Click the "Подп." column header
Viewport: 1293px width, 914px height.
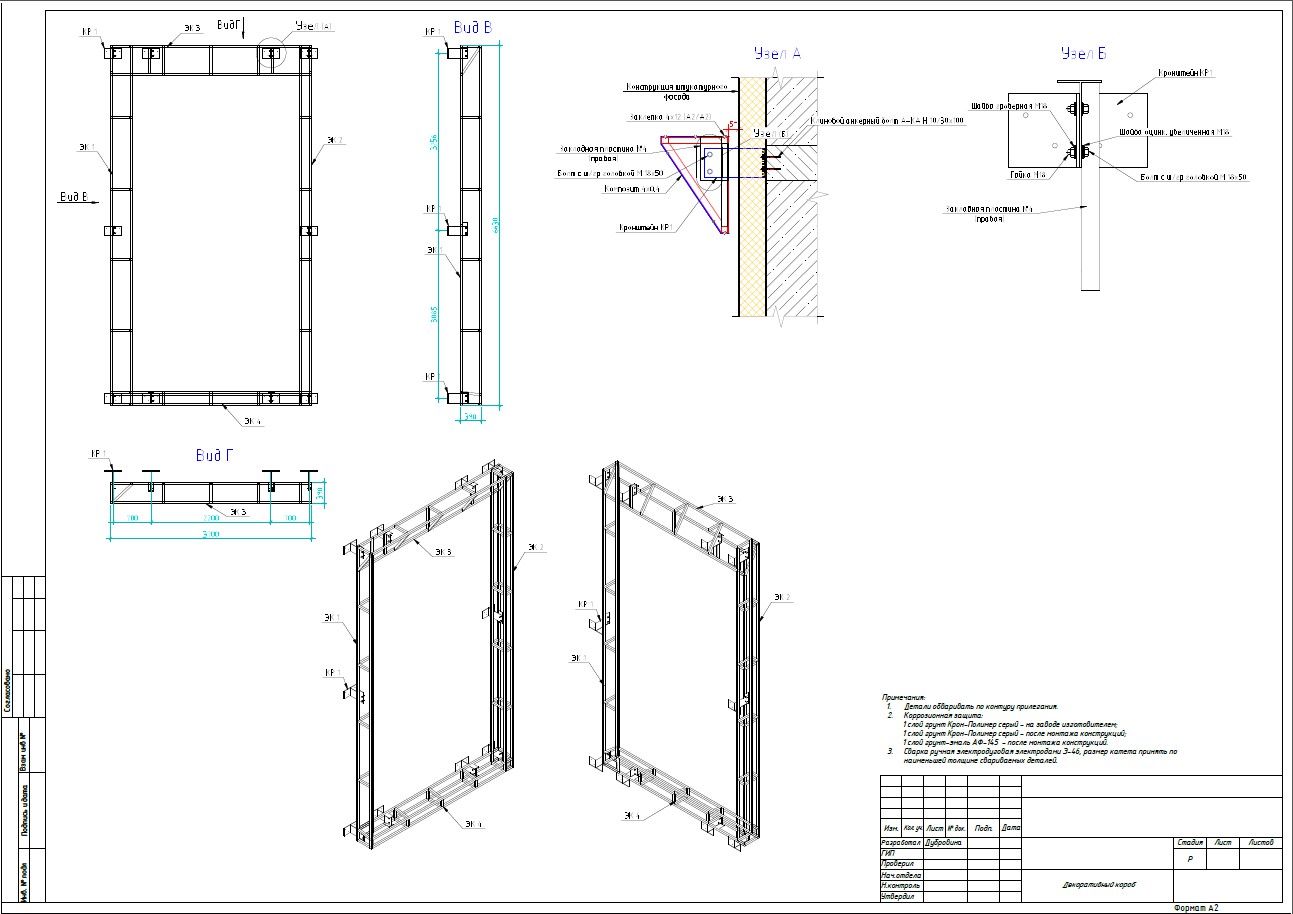(x=984, y=828)
